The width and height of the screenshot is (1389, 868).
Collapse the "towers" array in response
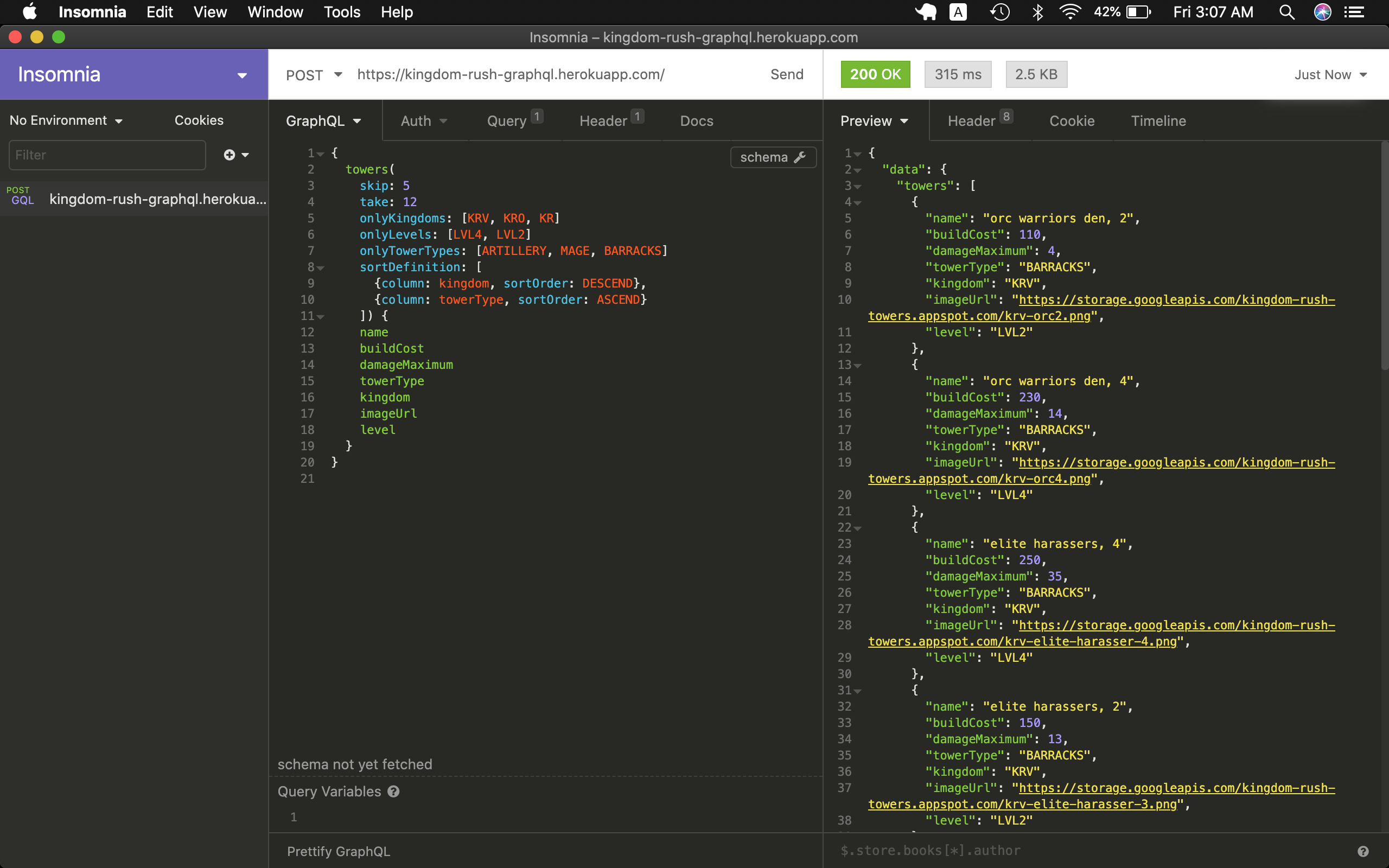858,187
